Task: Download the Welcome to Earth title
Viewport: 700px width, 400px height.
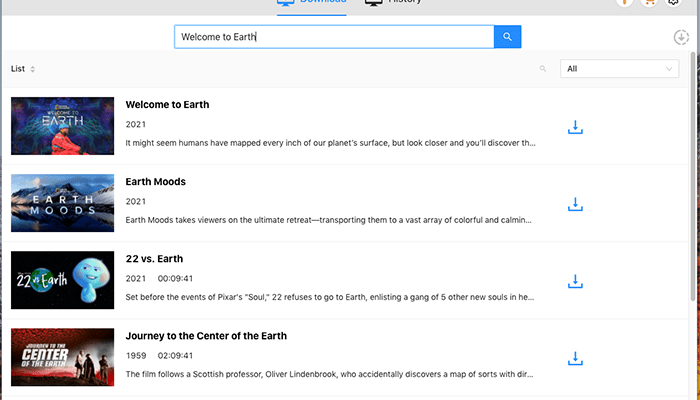Action: pyautogui.click(x=575, y=127)
